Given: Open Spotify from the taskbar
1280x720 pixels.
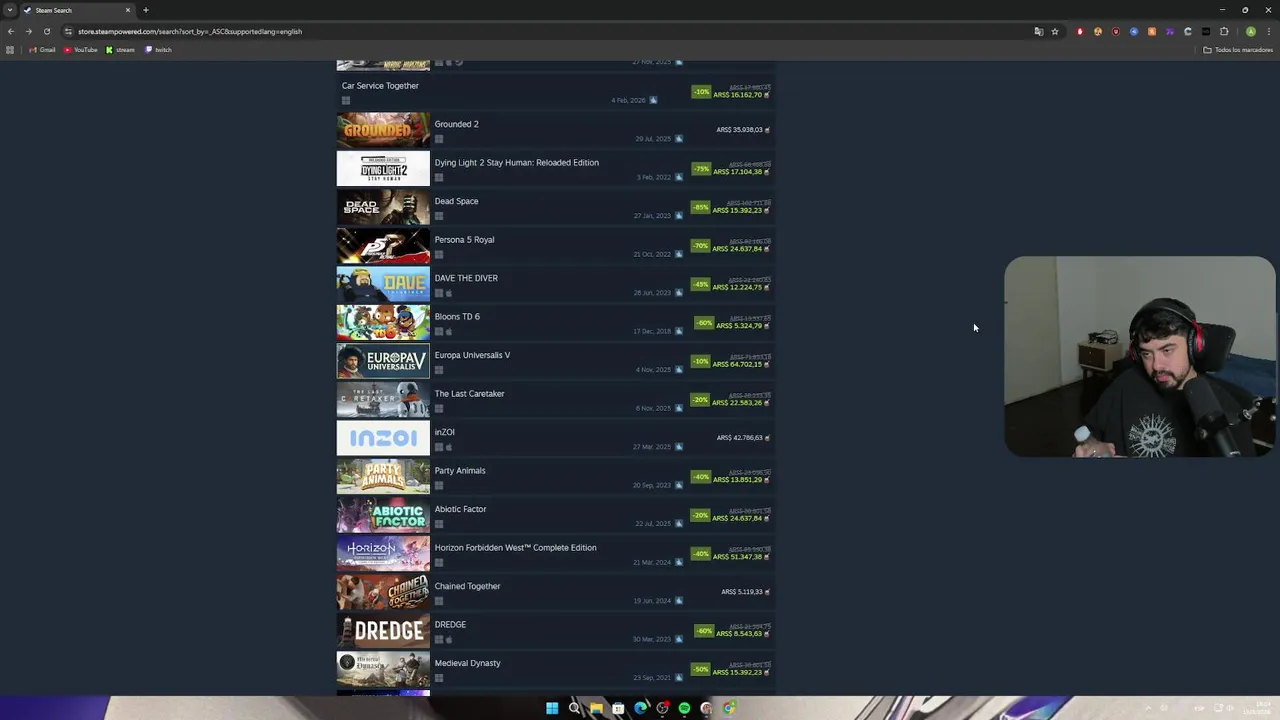Looking at the screenshot, I should (x=684, y=708).
